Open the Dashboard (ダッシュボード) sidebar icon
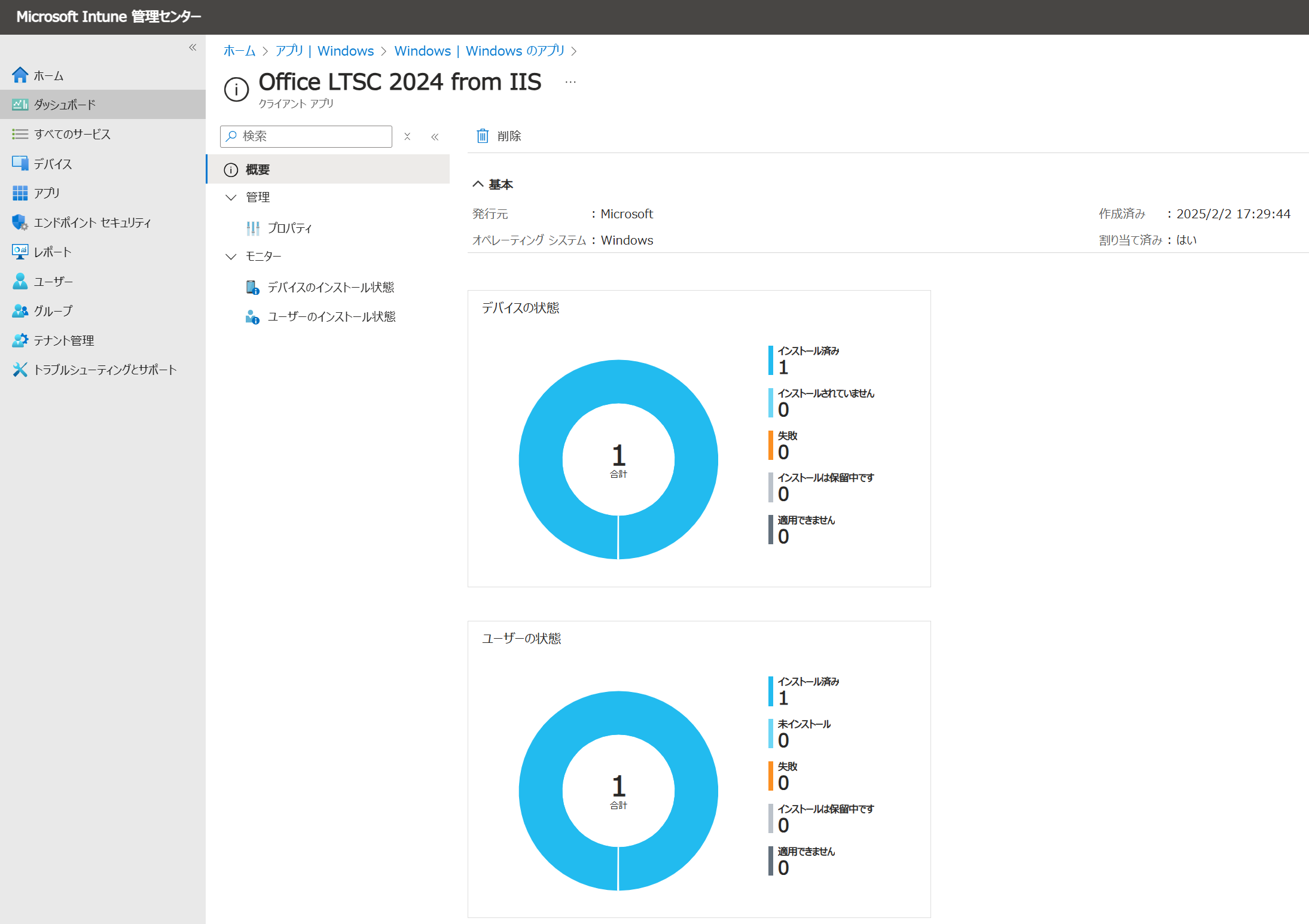1309x924 pixels. pyautogui.click(x=20, y=105)
